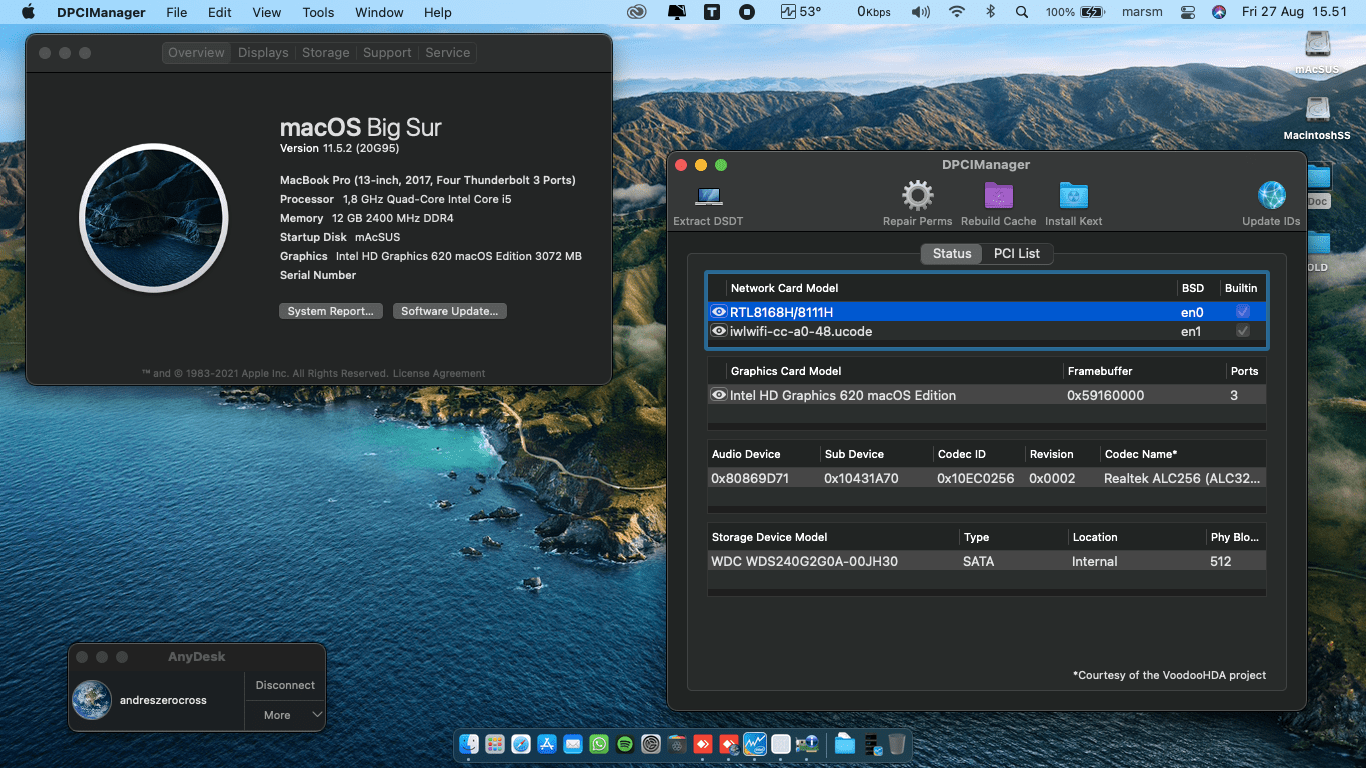Open License Agreement link
Screen dimensions: 1366x768
click(439, 373)
